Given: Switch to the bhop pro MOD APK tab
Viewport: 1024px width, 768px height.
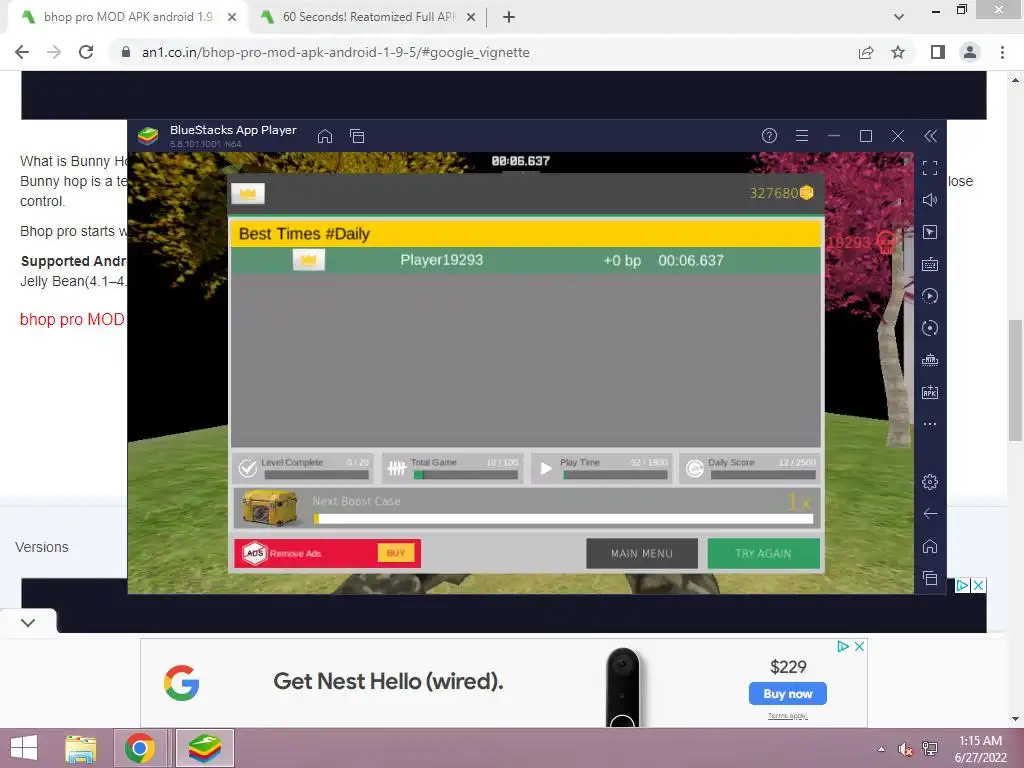Looking at the screenshot, I should pyautogui.click(x=128, y=17).
